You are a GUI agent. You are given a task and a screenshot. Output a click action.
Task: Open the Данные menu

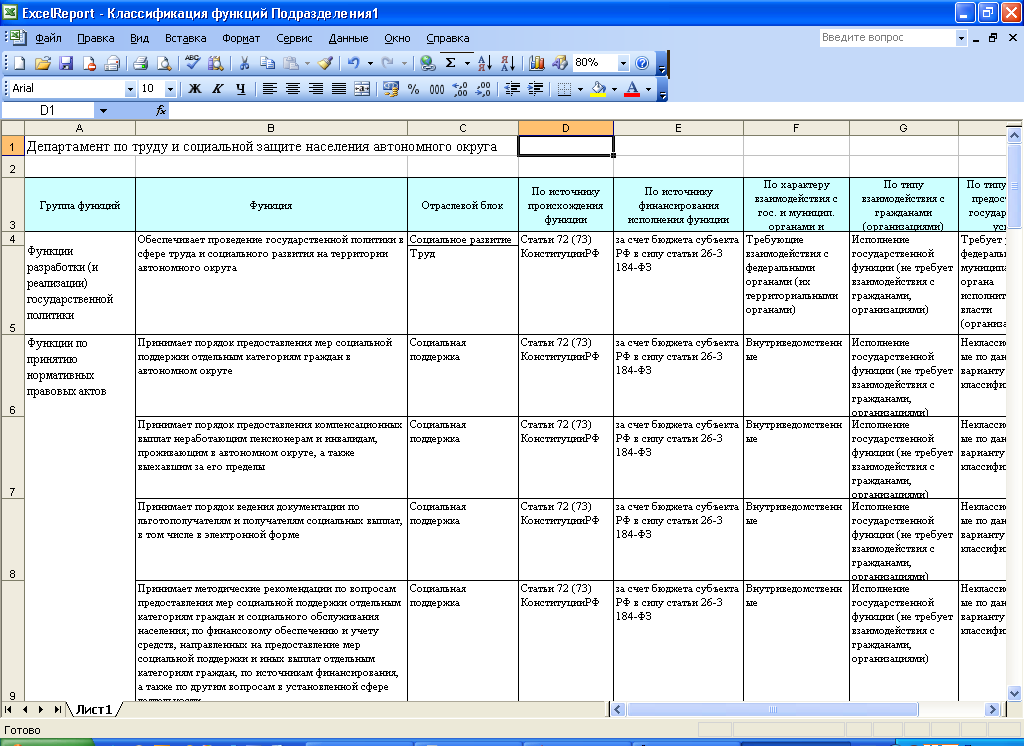tap(348, 38)
